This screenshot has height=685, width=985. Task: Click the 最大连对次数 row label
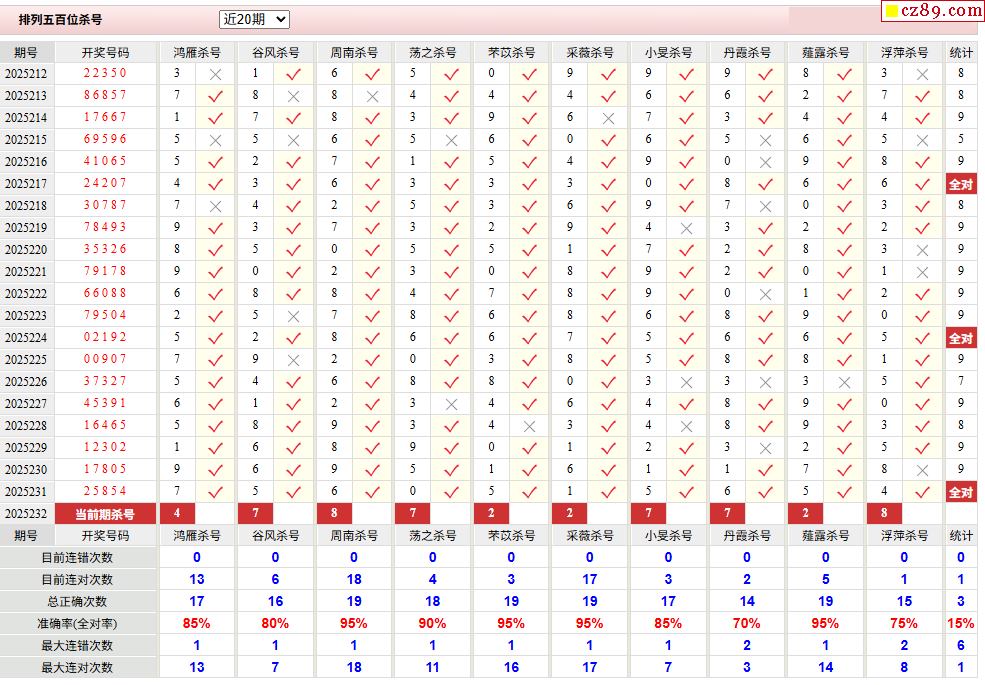(x=77, y=667)
